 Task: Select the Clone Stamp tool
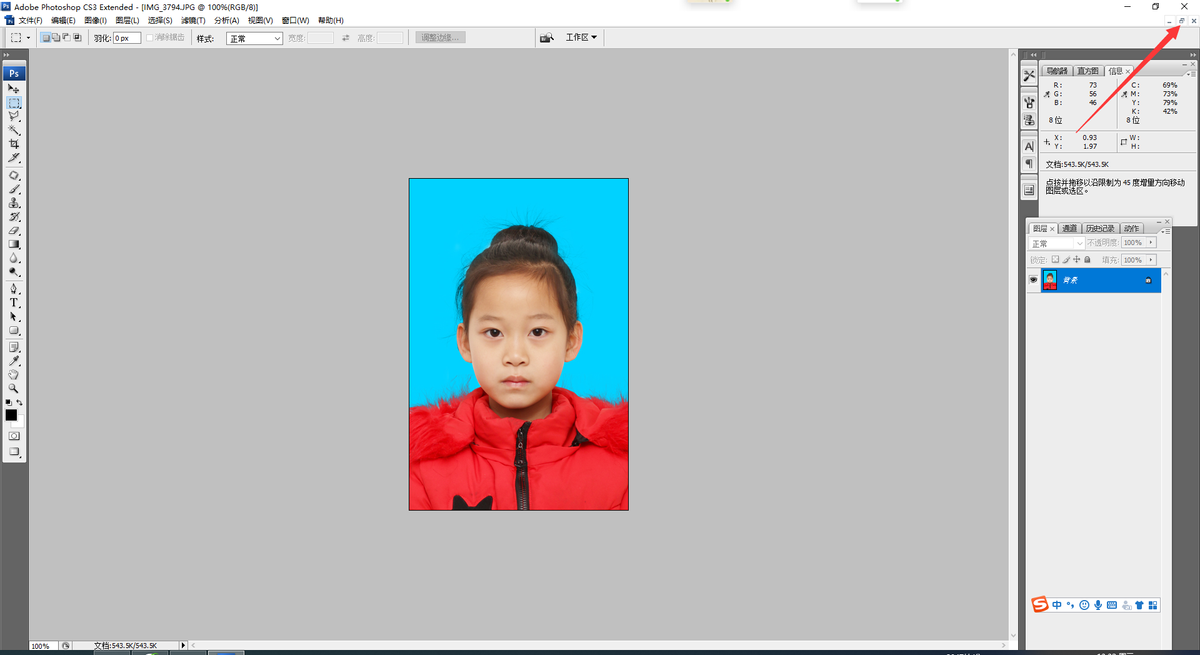[14, 202]
